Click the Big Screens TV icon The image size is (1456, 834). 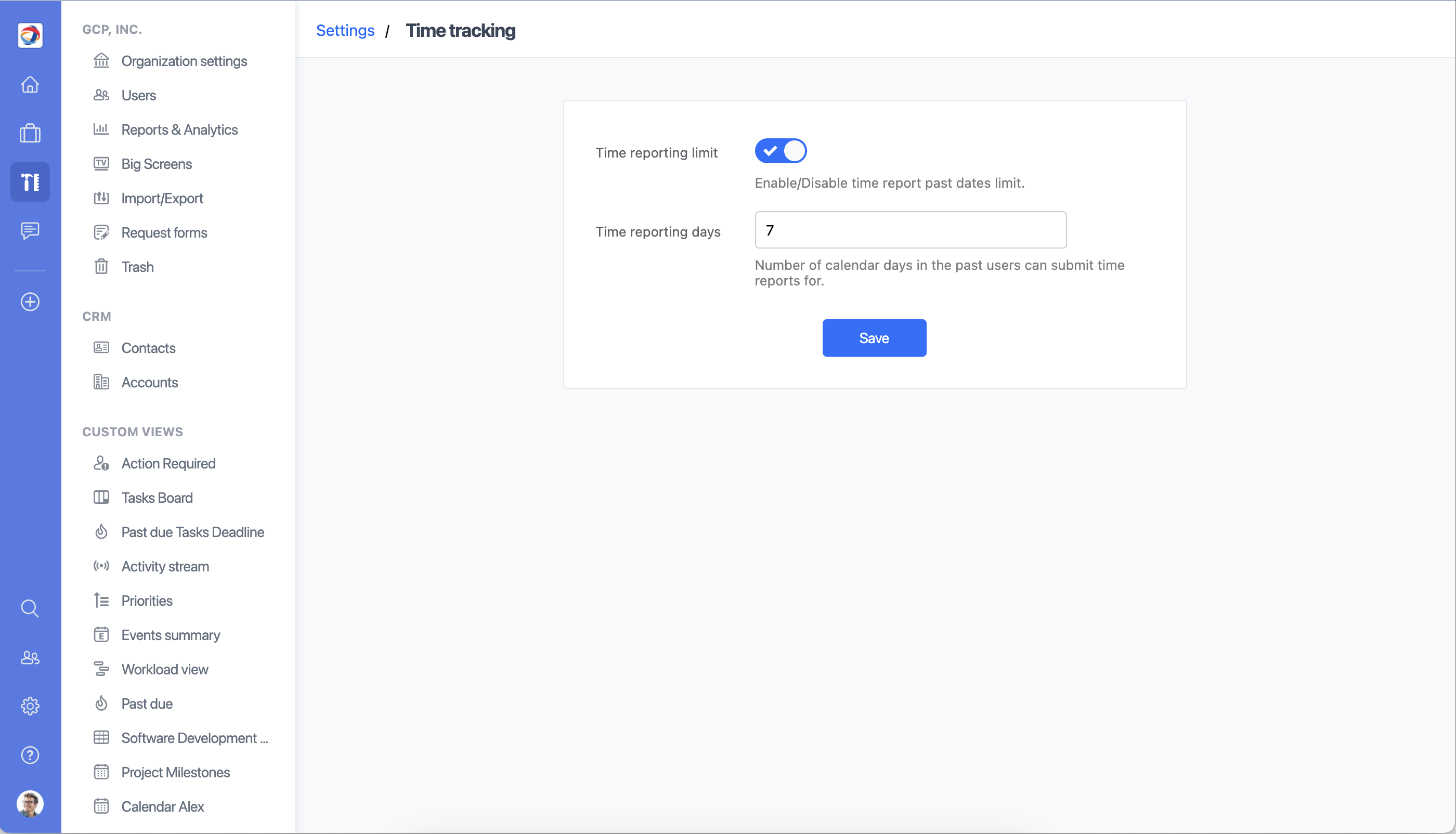101,164
